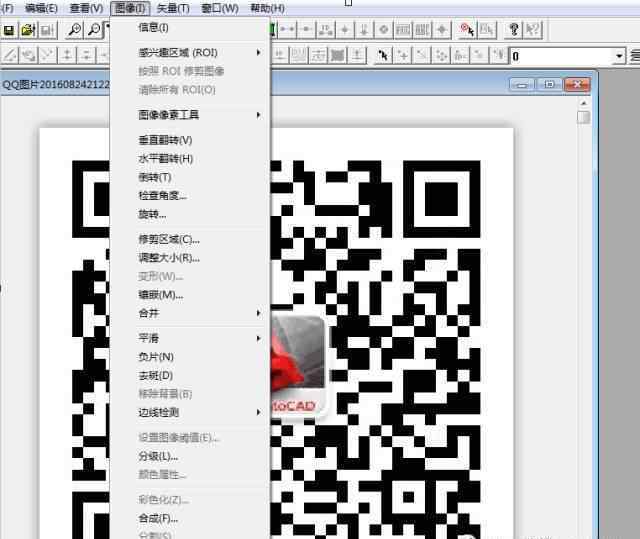The image size is (640, 539).
Task: Restore the QQ图片 document window
Action: [549, 84]
